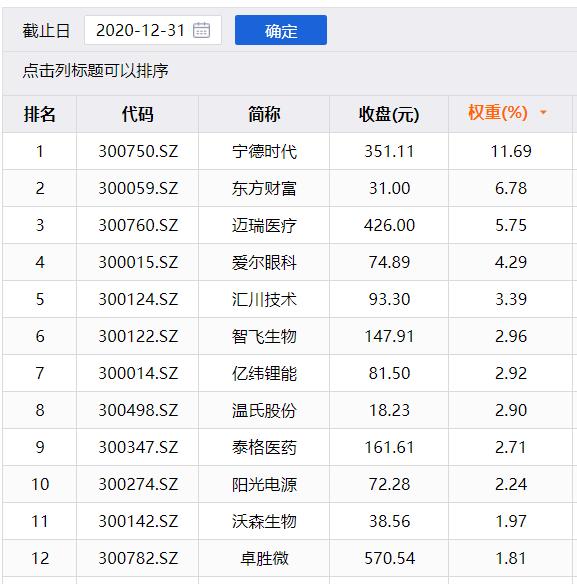The image size is (577, 584).
Task: Click weight value 2.24
Action: [x=511, y=484]
